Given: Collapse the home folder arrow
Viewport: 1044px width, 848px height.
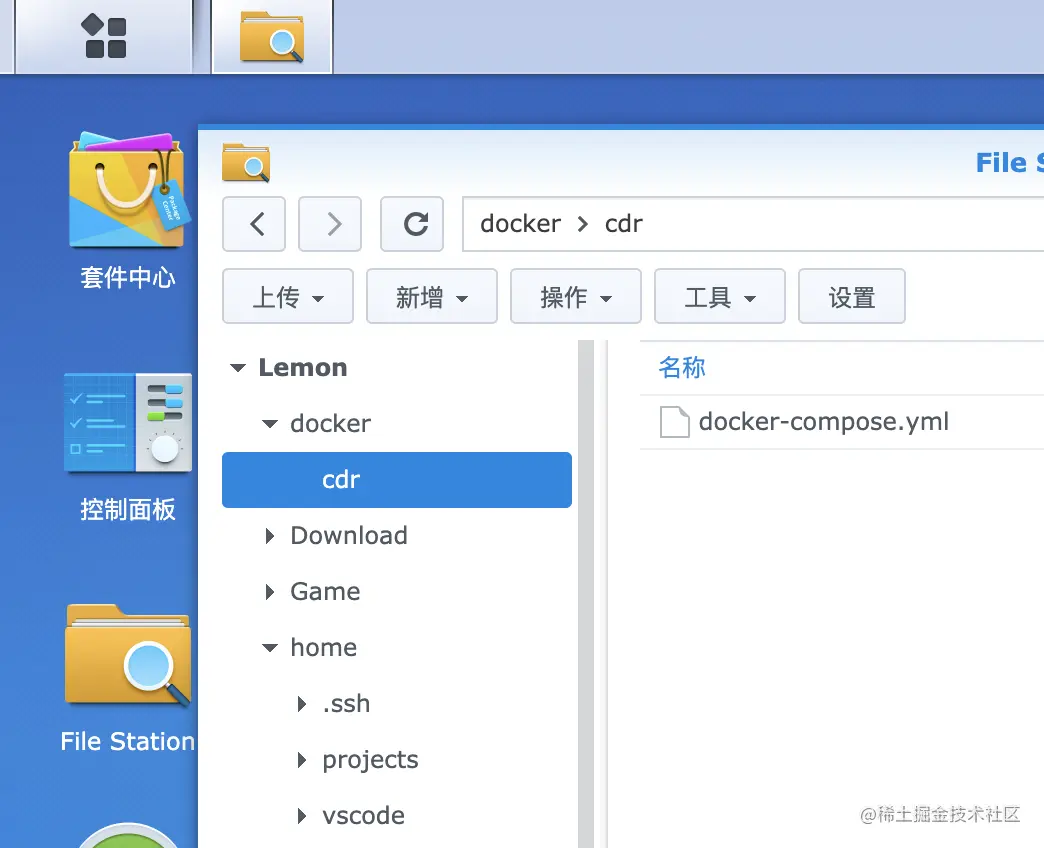Looking at the screenshot, I should point(270,648).
